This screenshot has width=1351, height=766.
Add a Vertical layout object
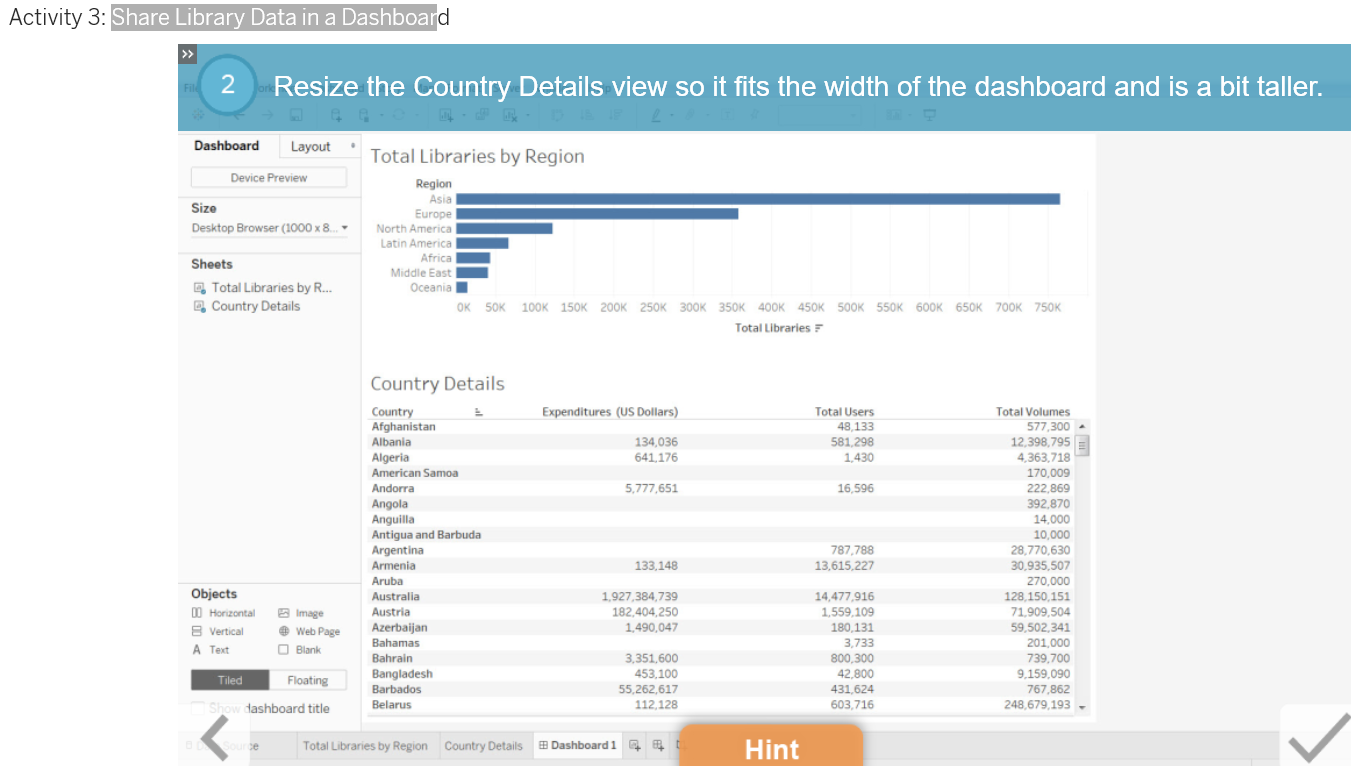tap(221, 631)
